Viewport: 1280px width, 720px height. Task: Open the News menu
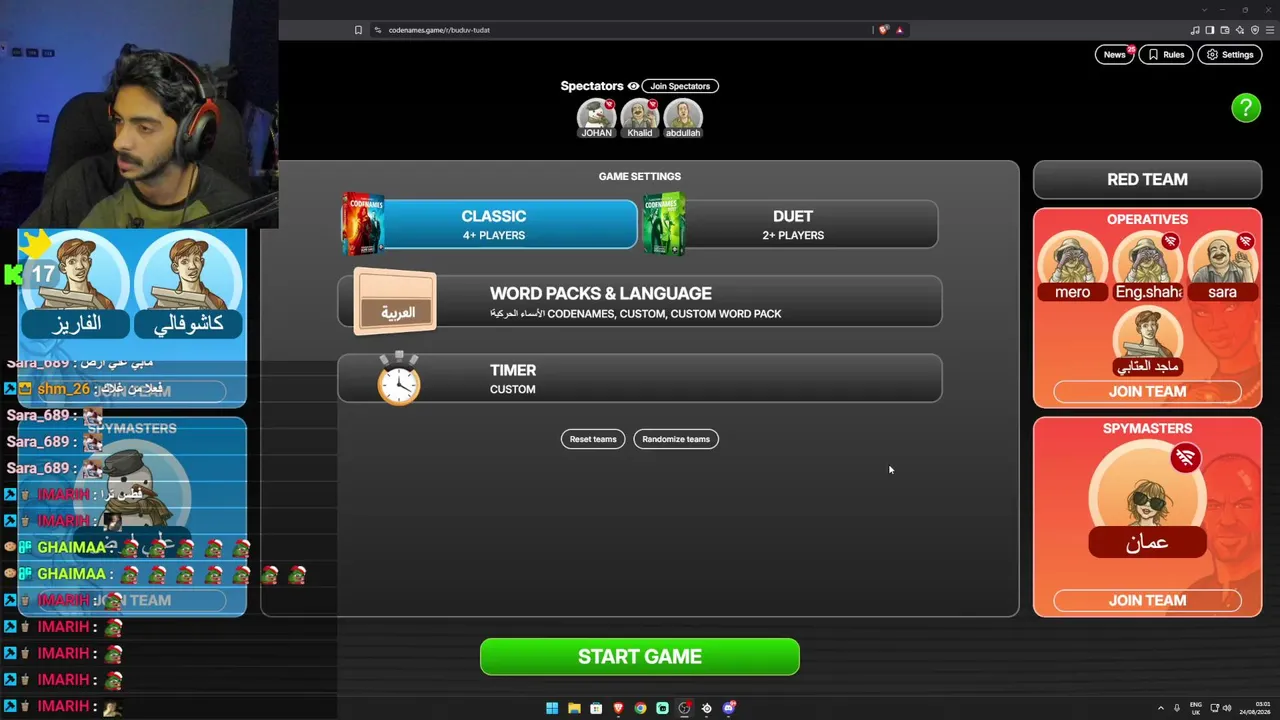coord(1114,55)
